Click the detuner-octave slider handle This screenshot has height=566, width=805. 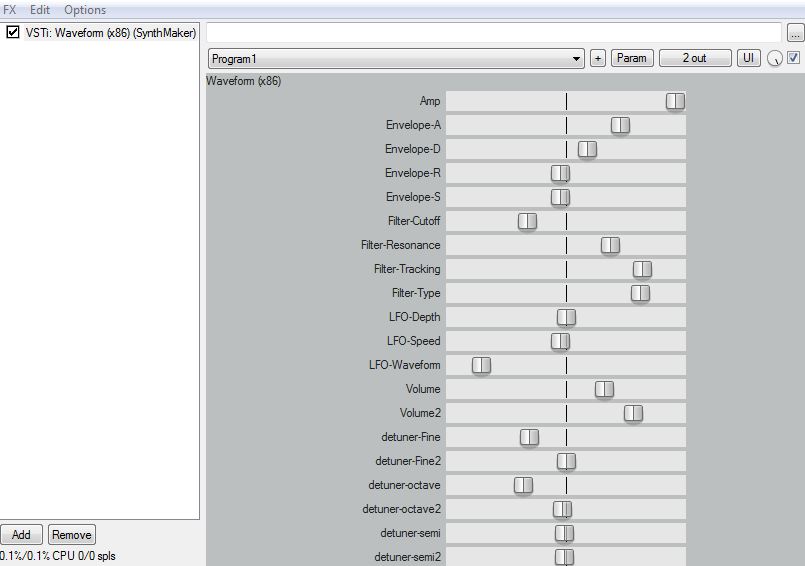click(x=523, y=485)
